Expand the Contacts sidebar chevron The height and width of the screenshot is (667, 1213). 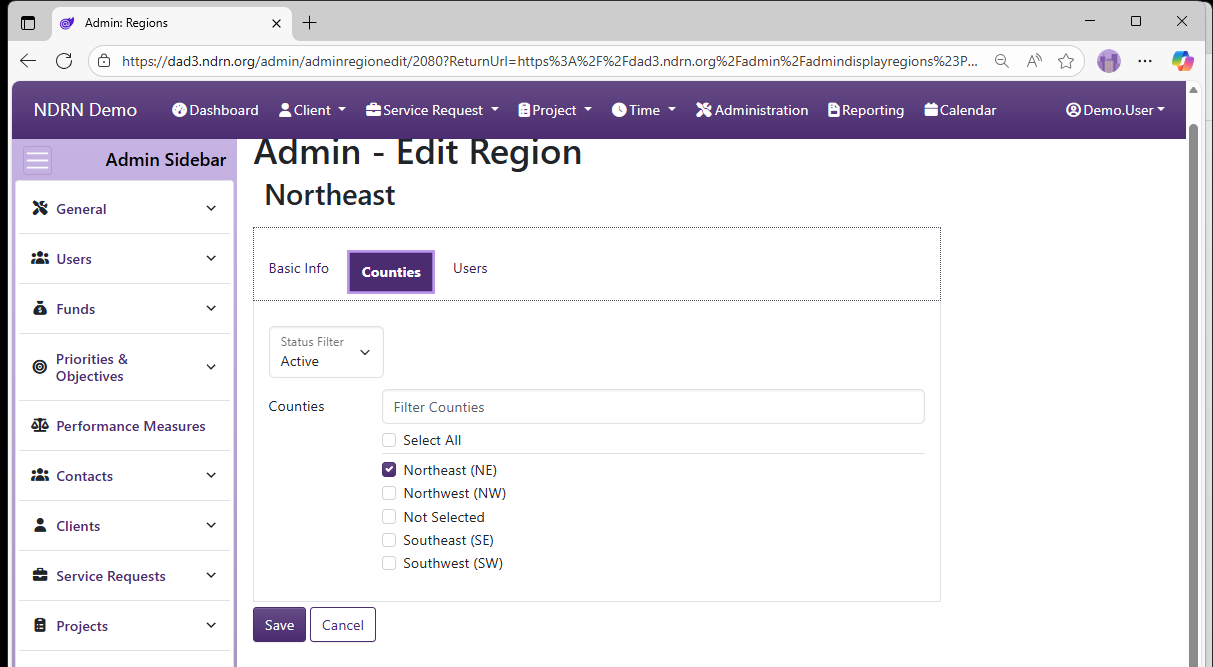(x=211, y=476)
